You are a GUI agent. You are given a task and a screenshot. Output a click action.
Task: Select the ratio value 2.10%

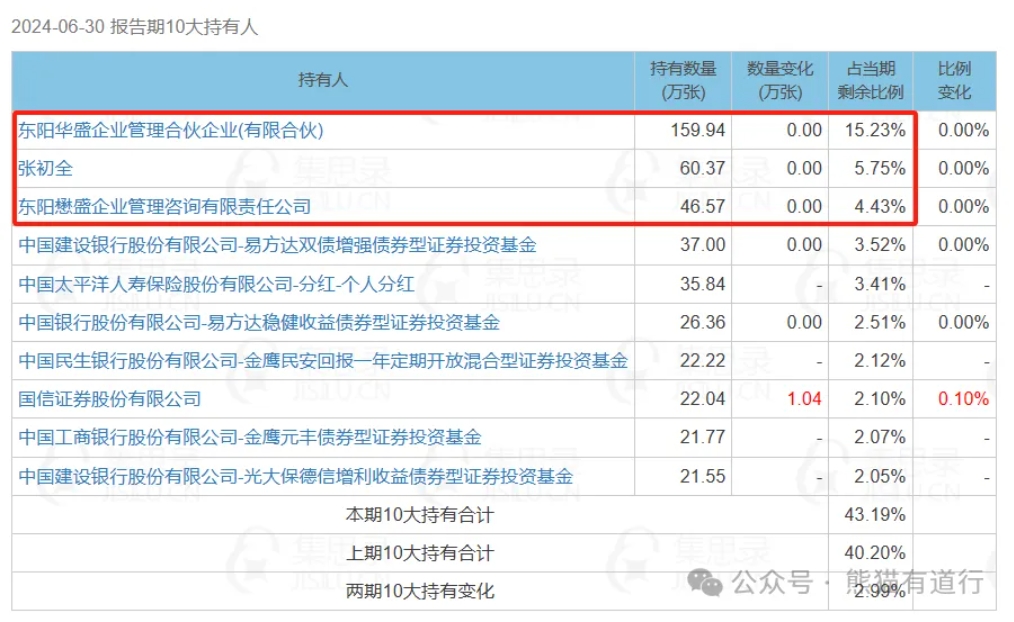click(x=879, y=398)
